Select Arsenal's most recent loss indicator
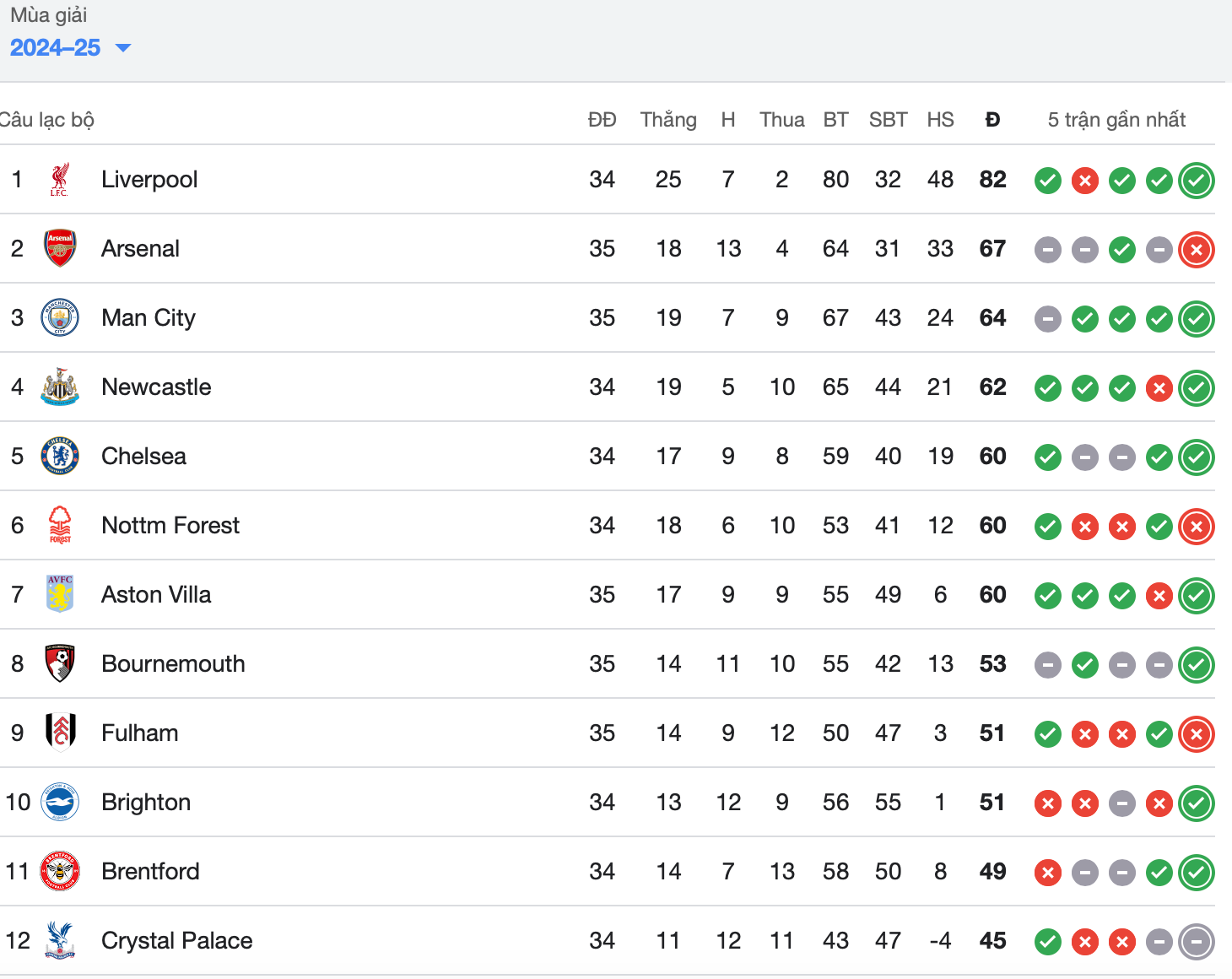 point(1197,250)
